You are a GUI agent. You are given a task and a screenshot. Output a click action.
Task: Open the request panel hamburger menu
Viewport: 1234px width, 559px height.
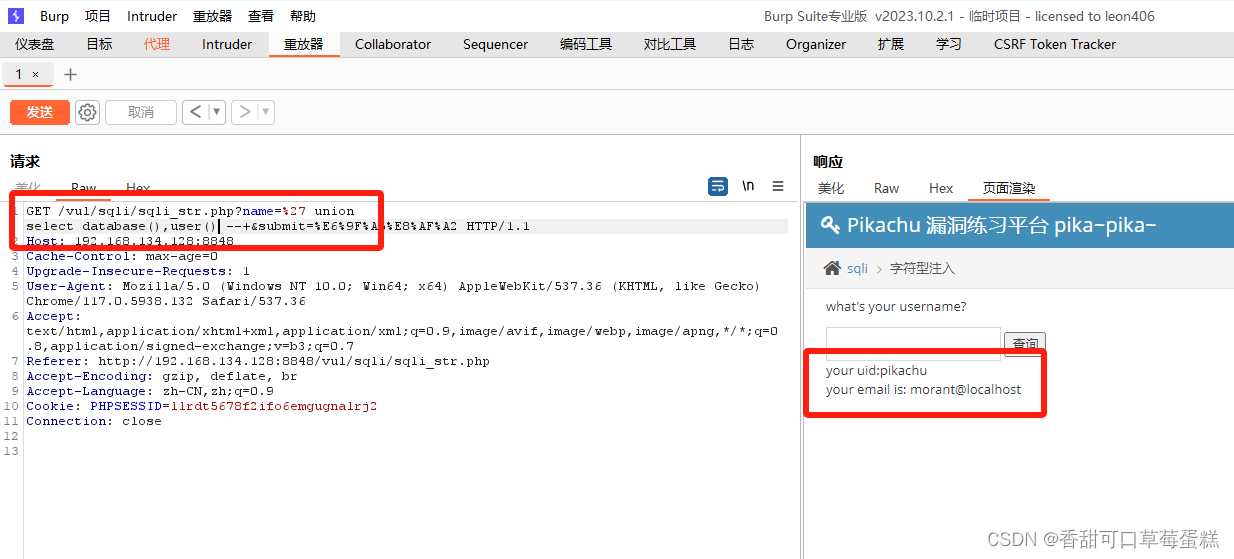(778, 186)
